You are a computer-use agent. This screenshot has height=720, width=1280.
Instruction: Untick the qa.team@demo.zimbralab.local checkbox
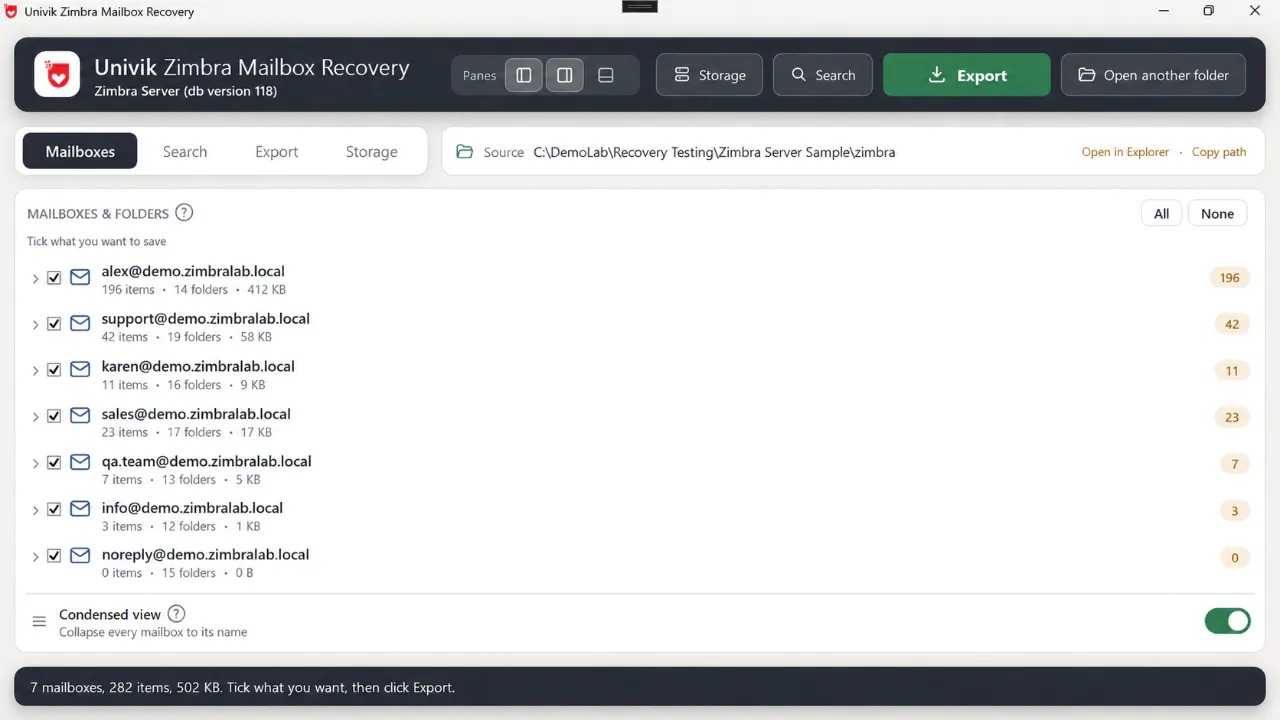click(x=54, y=463)
